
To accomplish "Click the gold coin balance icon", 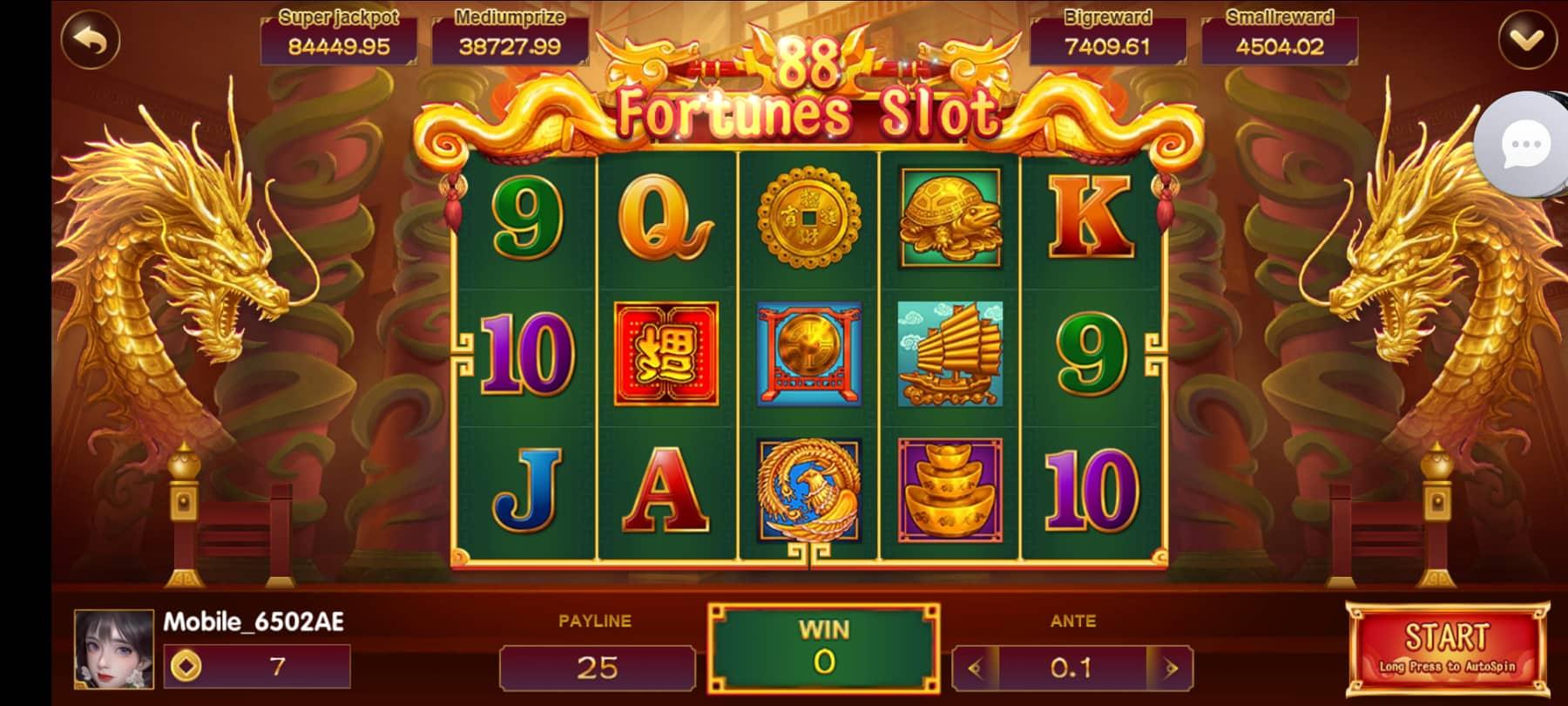I will click(x=186, y=667).
